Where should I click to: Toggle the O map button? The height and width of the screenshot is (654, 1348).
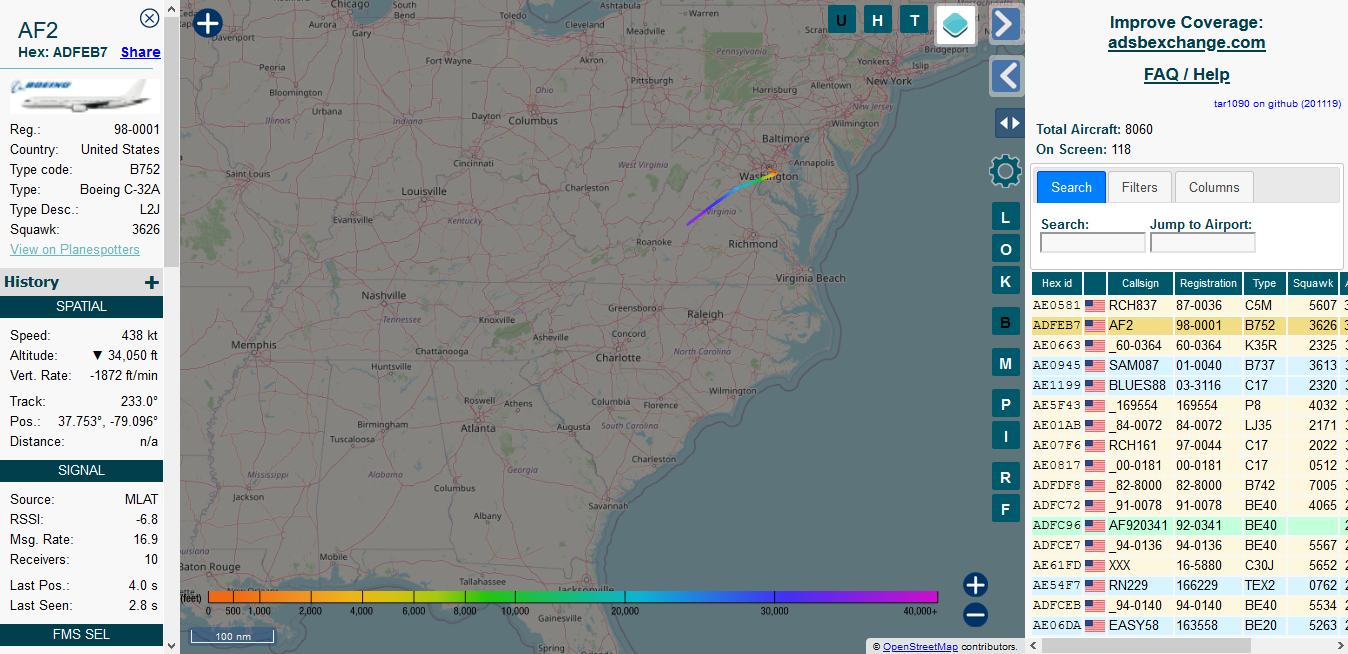[1005, 249]
